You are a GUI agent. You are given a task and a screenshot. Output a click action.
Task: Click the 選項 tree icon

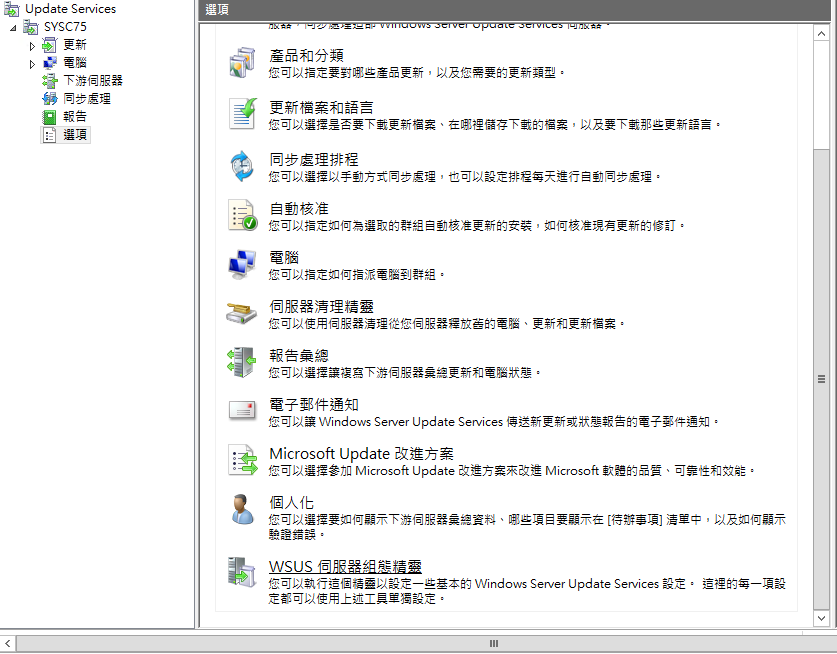49,135
